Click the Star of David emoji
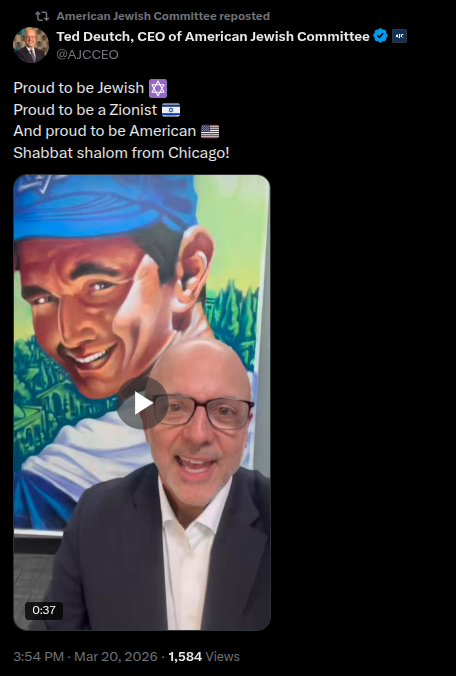The width and height of the screenshot is (456, 676). coord(158,88)
